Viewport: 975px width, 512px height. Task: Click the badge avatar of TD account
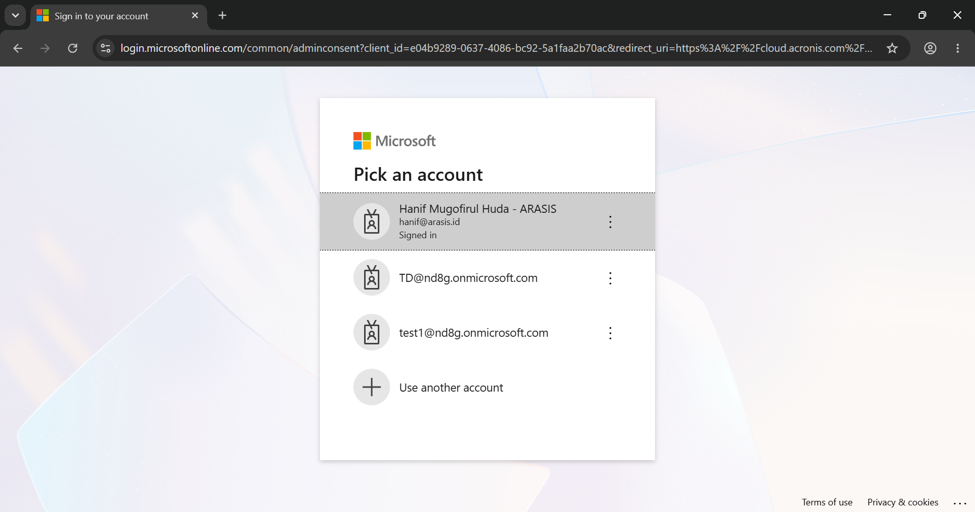[x=371, y=277]
